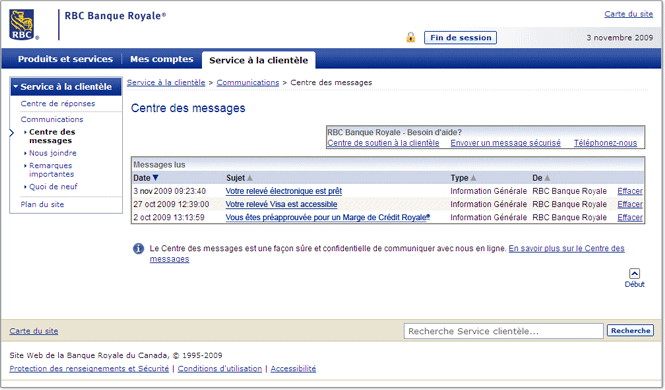The image size is (665, 390).
Task: Open Remarques importantes in the sidebar
Action: point(51,170)
